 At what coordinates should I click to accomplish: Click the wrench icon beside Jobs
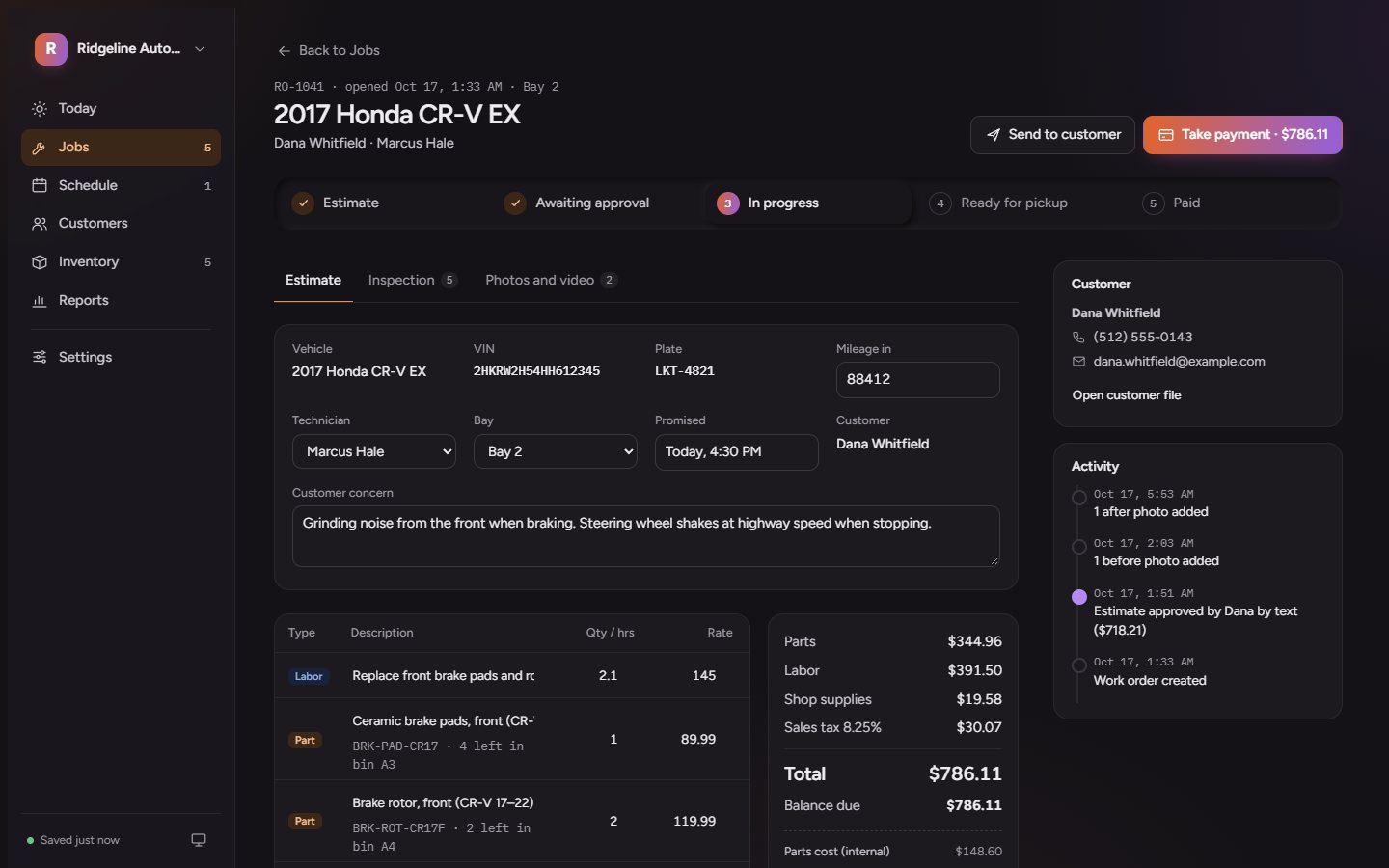(x=40, y=148)
